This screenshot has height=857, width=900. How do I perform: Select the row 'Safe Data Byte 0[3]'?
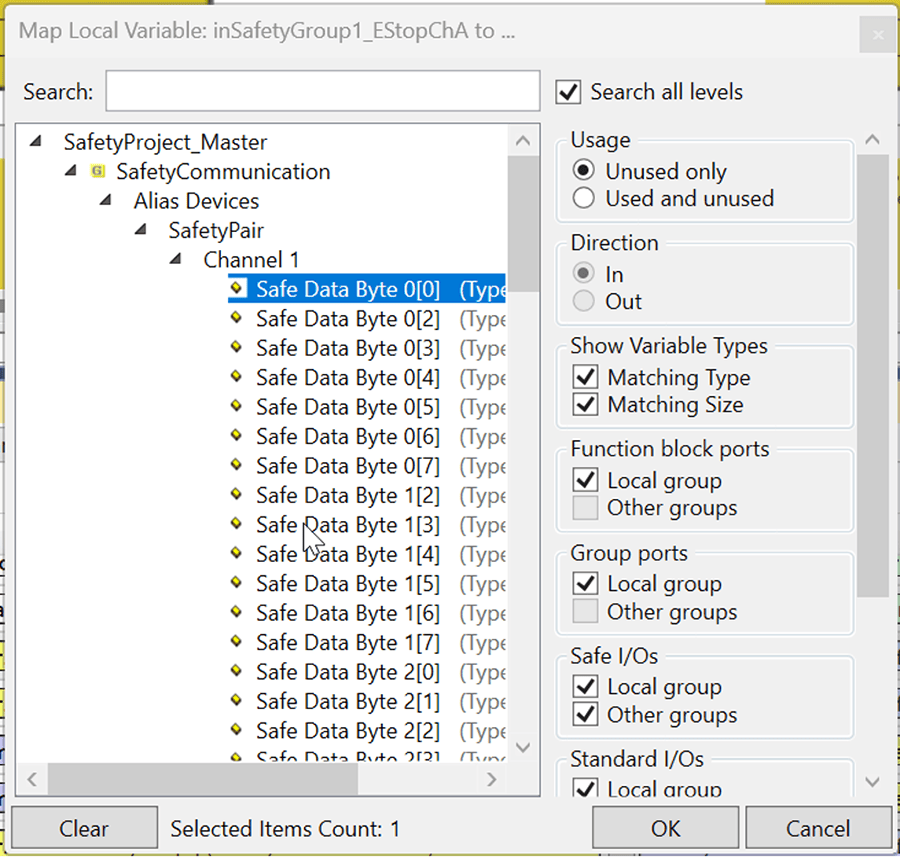point(367,348)
